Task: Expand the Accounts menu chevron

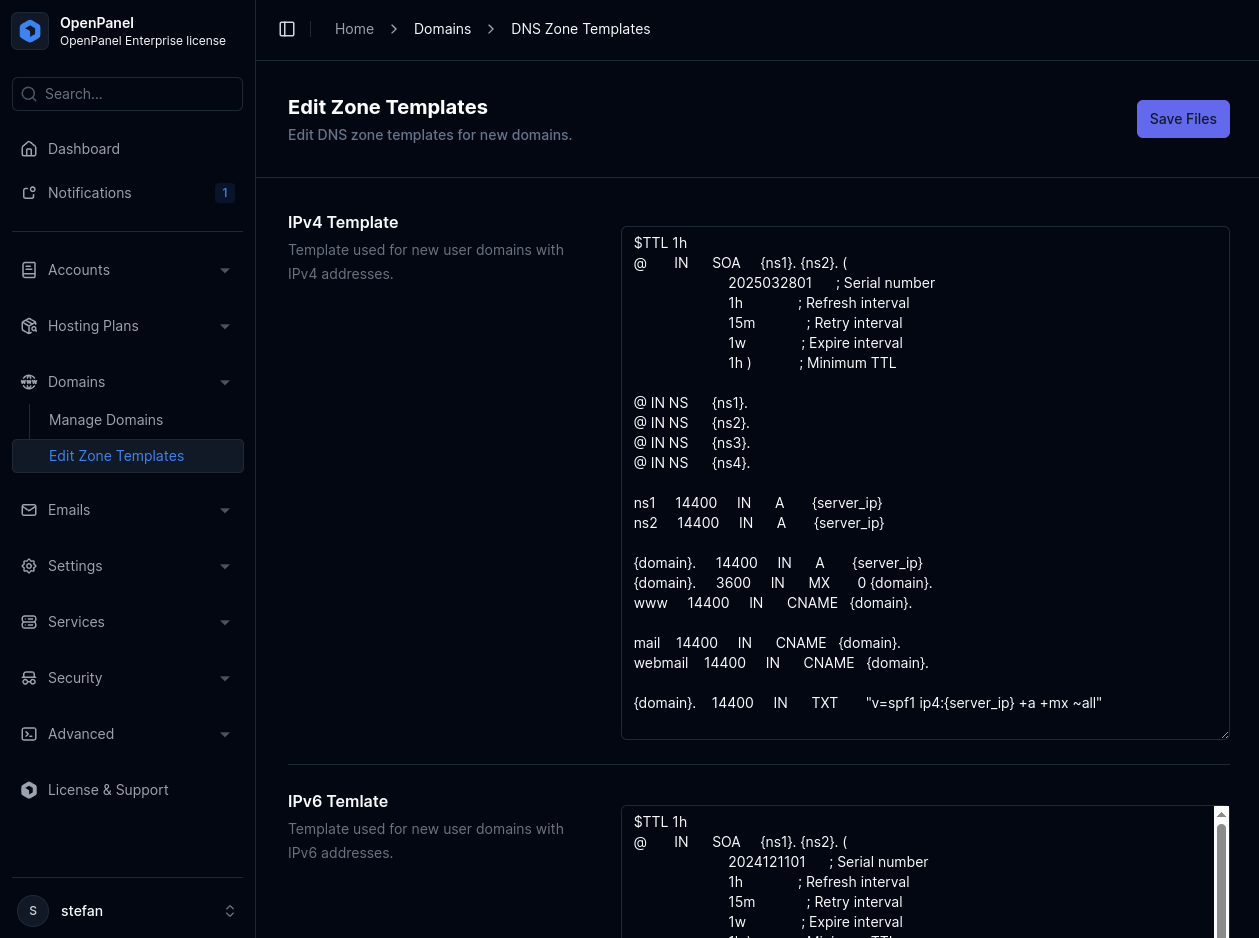Action: 225,270
